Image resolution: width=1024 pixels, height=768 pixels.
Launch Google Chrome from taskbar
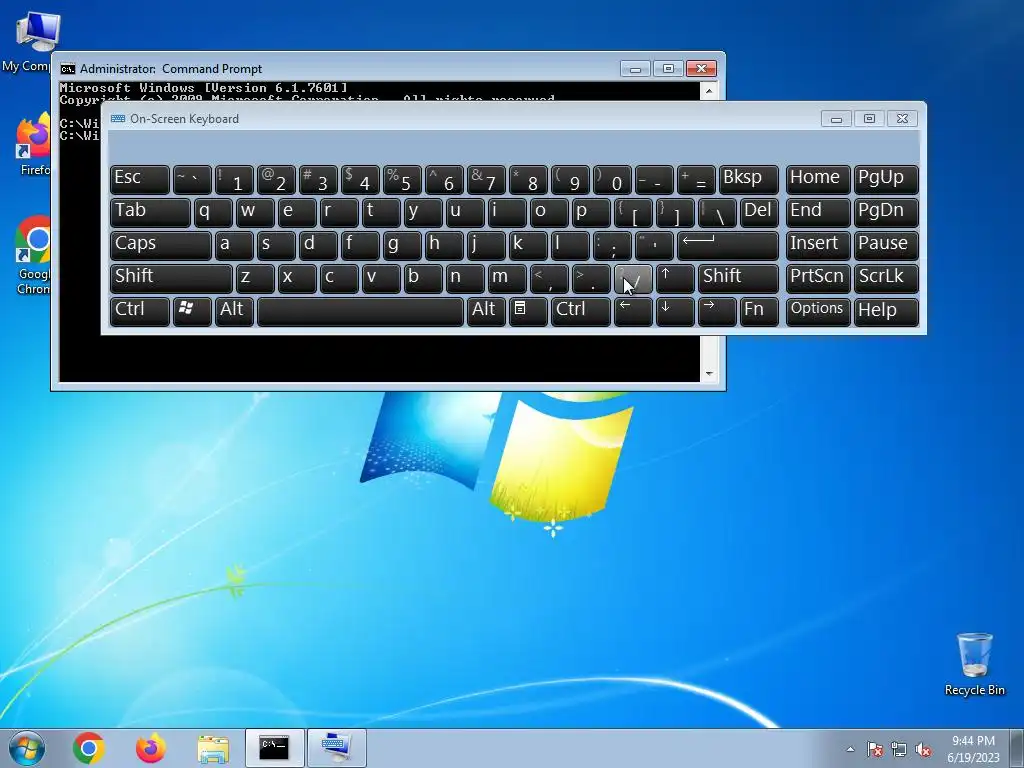point(89,748)
